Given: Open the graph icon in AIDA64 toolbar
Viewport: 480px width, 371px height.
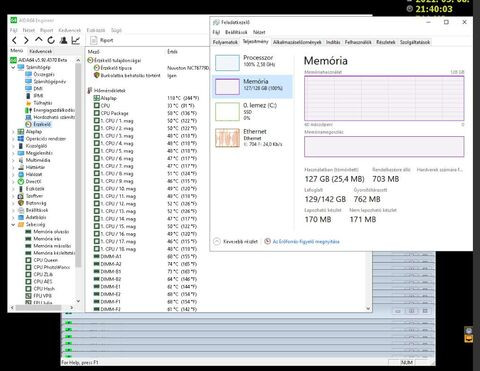Looking at the screenshot, I should [76, 41].
